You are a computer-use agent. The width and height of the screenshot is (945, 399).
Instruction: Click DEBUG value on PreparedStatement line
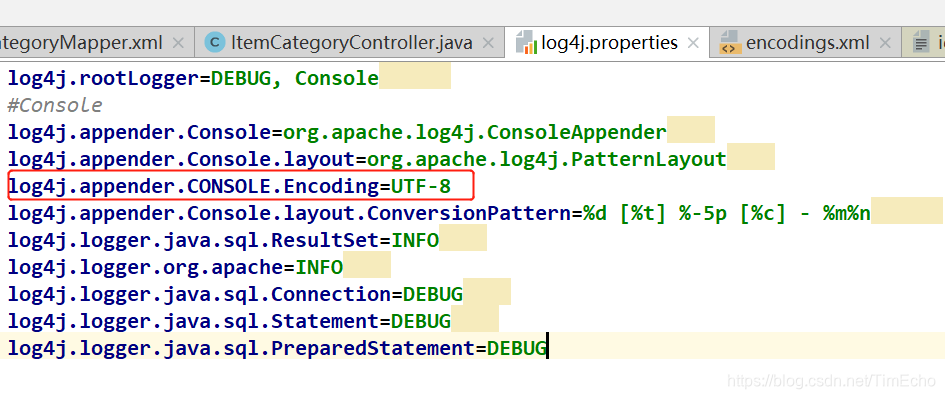516,348
